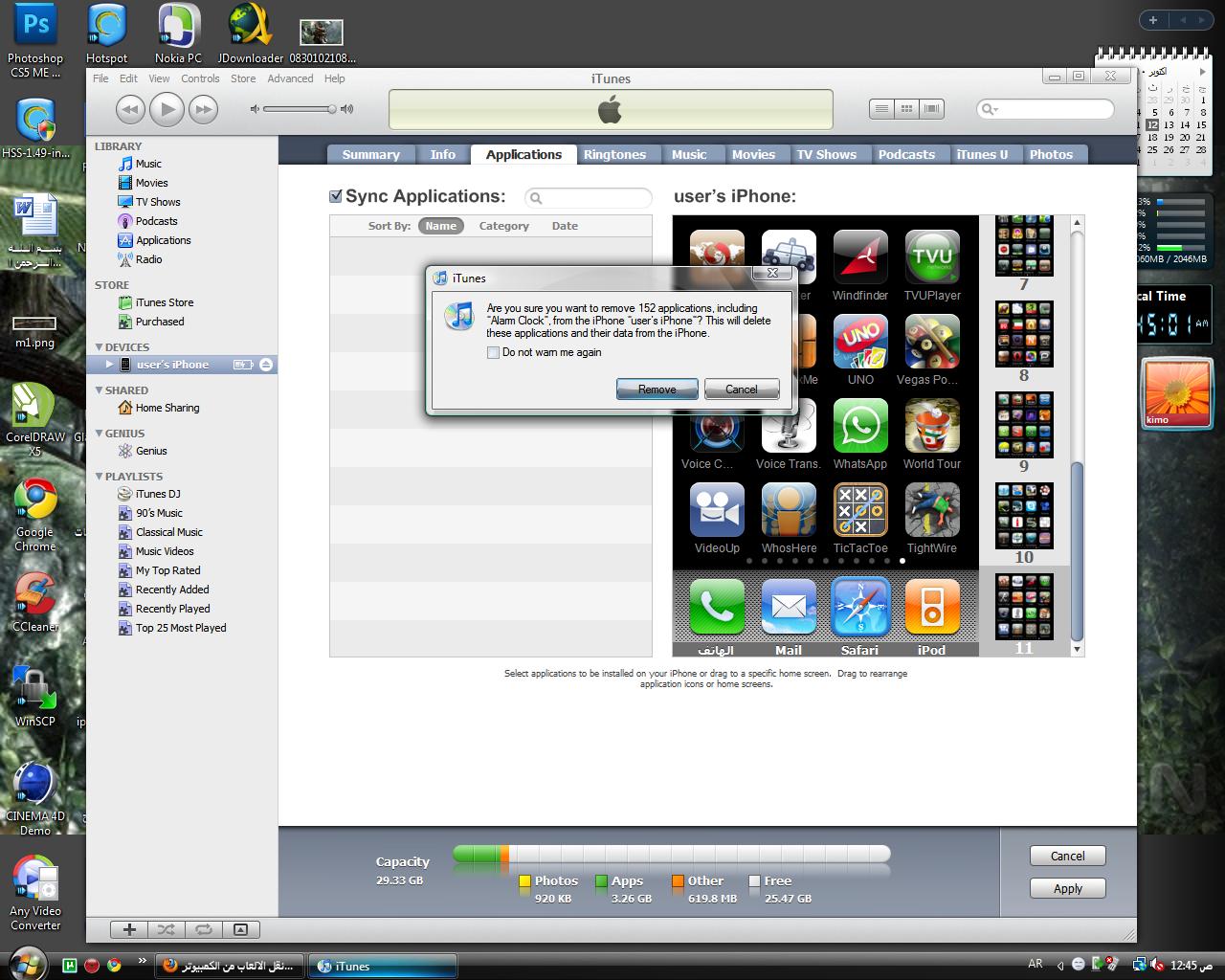Viewport: 1225px width, 980px height.
Task: Open Google Chrome desktop icon
Action: tap(35, 515)
